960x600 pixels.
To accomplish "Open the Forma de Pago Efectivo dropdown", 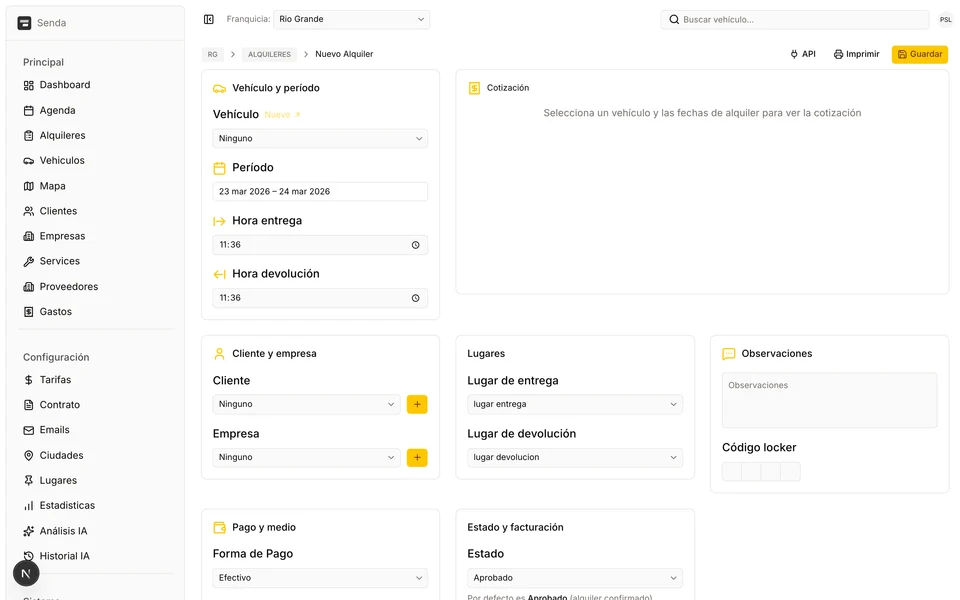I will tap(319, 577).
